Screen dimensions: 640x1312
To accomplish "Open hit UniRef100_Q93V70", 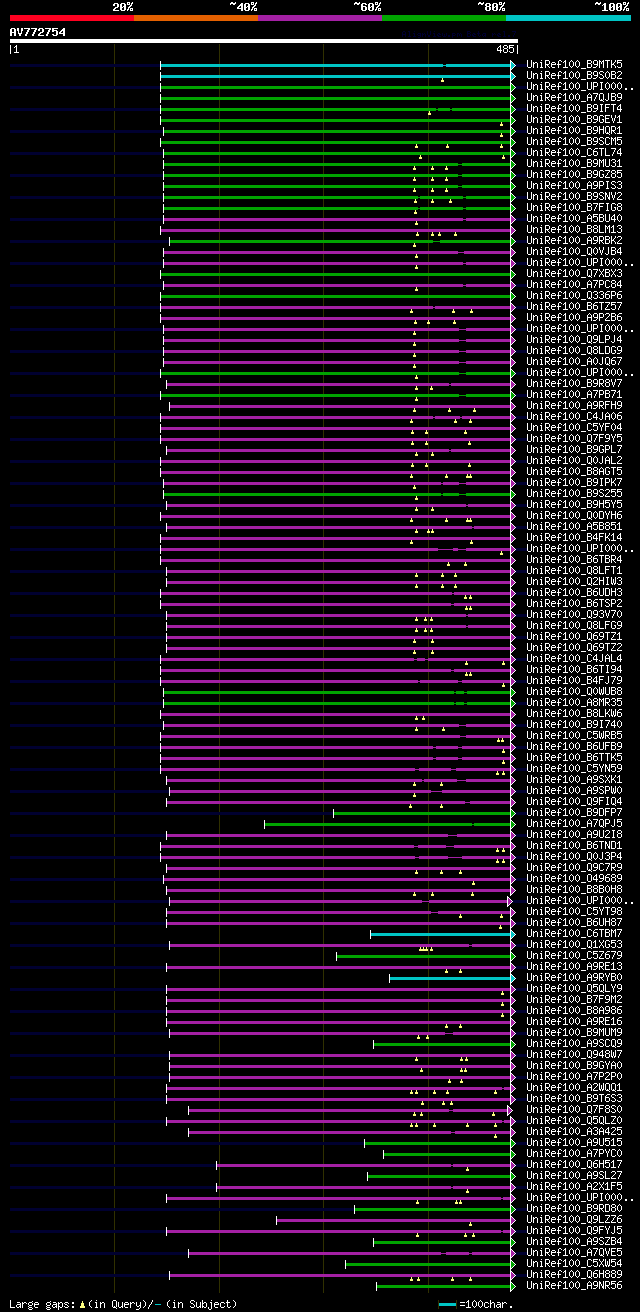I will [574, 614].
